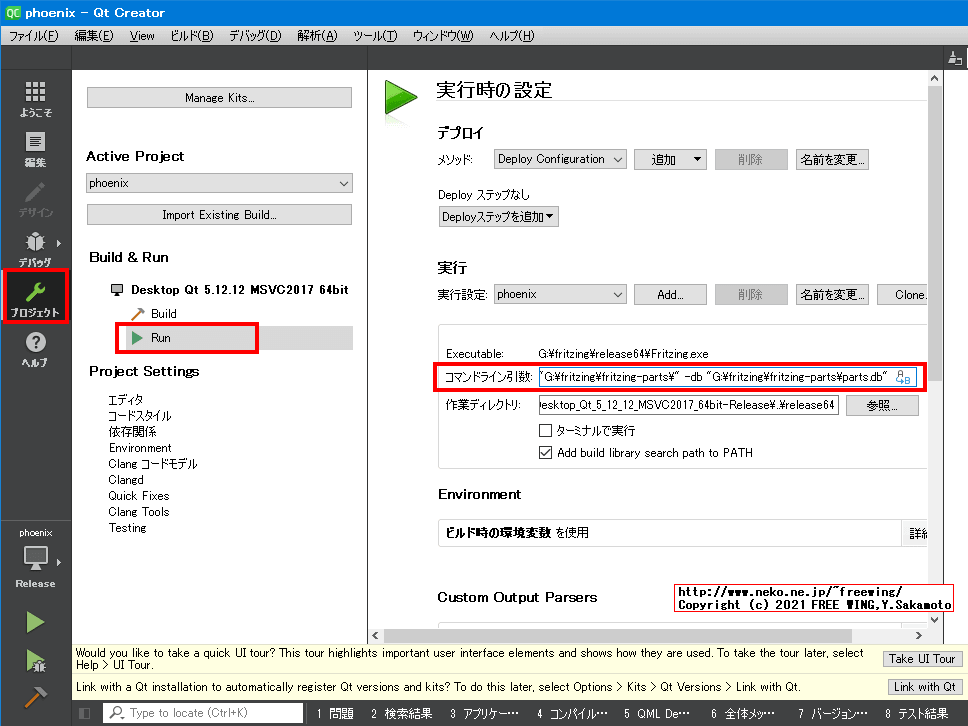Viewport: 968px width, 726px height.
Task: Click the large green run settings arrow
Action: click(401, 97)
